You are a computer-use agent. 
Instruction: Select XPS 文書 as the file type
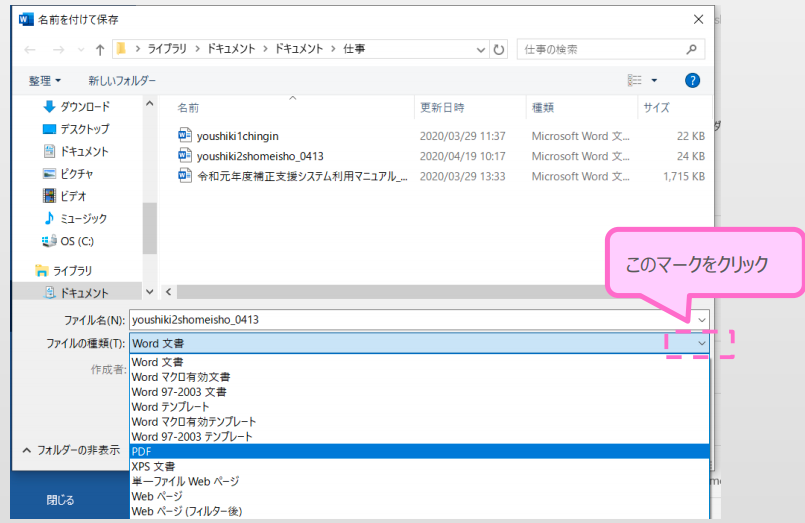(419, 466)
